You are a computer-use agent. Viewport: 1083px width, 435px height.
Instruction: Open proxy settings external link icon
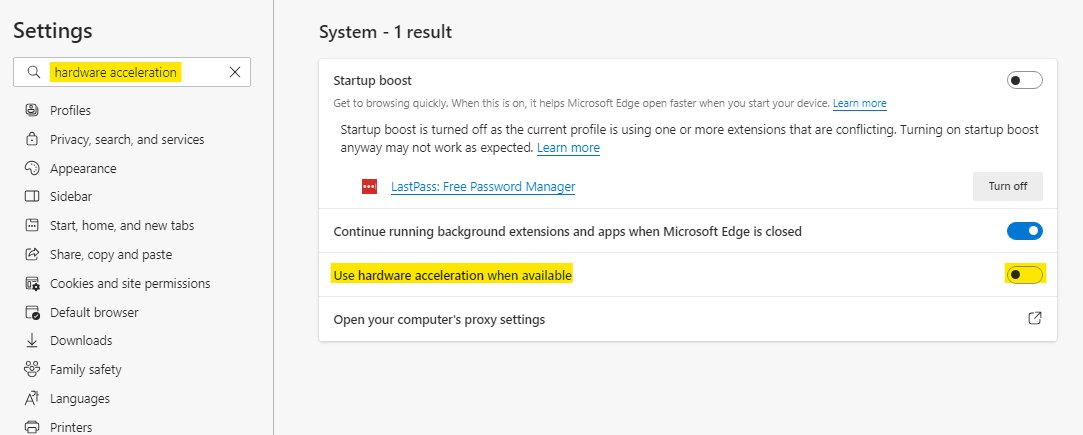(1035, 318)
